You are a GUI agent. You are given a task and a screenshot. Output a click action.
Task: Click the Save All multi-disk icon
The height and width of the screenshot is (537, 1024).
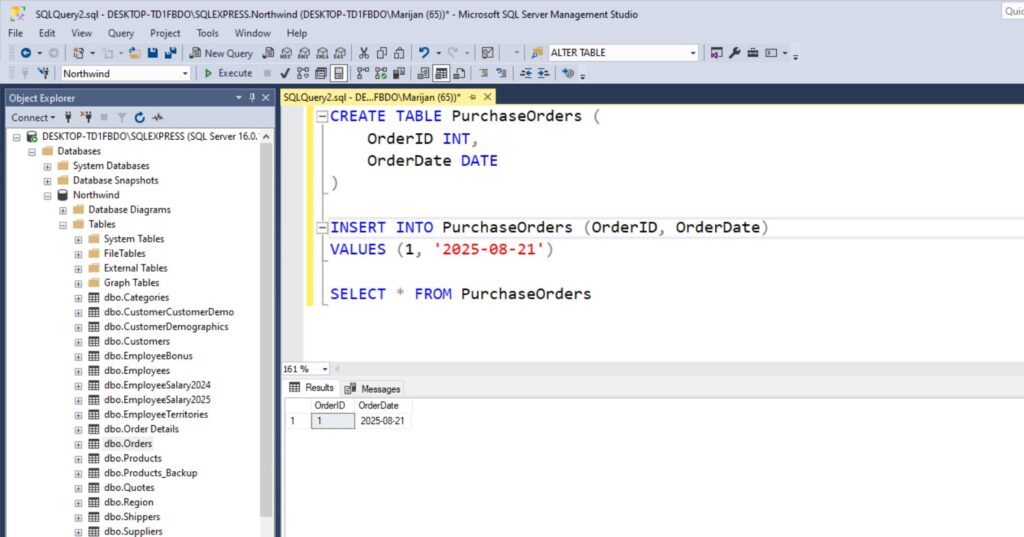click(x=170, y=53)
